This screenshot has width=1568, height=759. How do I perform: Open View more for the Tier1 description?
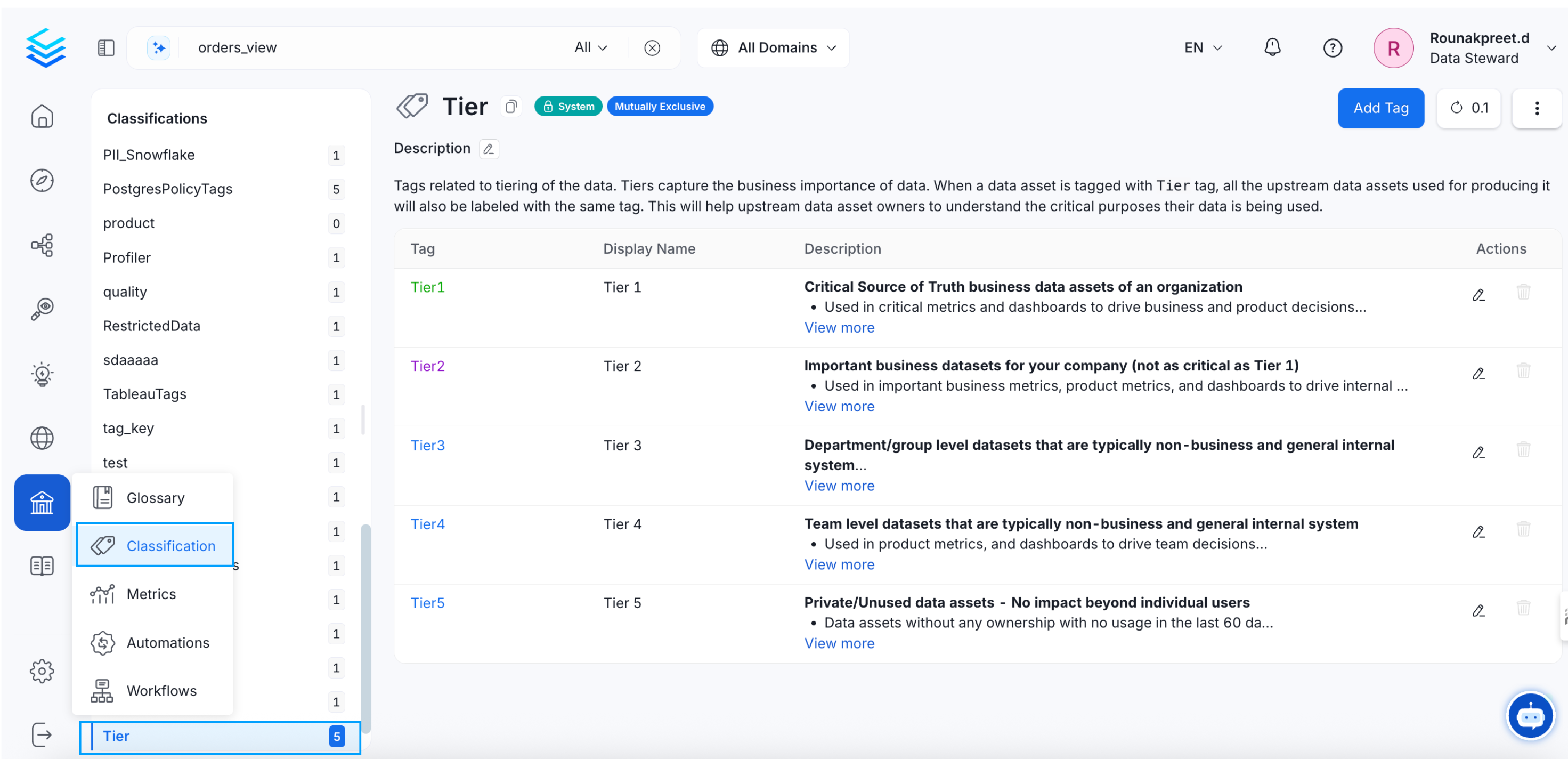839,327
